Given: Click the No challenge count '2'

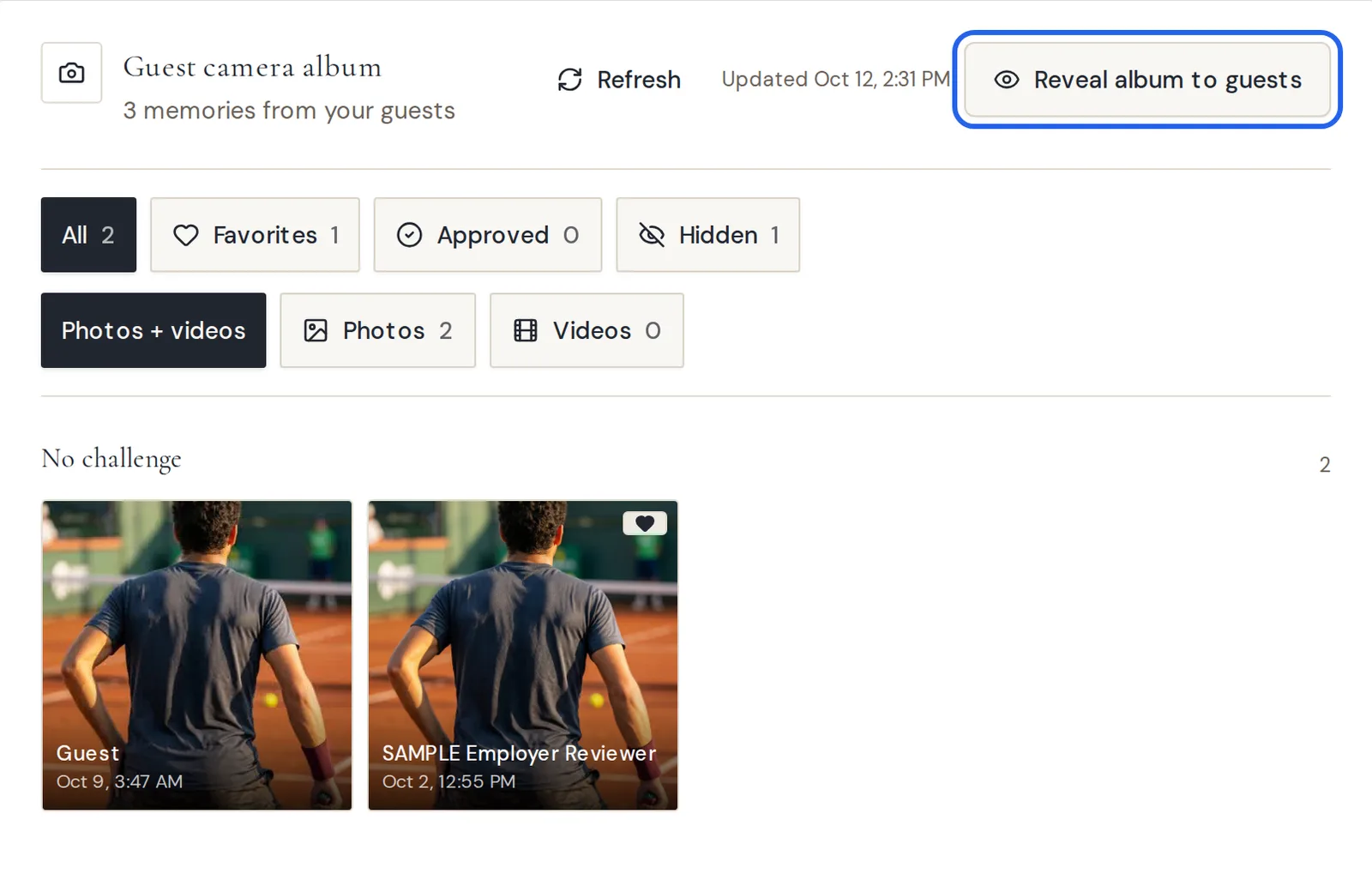Looking at the screenshot, I should [1324, 465].
